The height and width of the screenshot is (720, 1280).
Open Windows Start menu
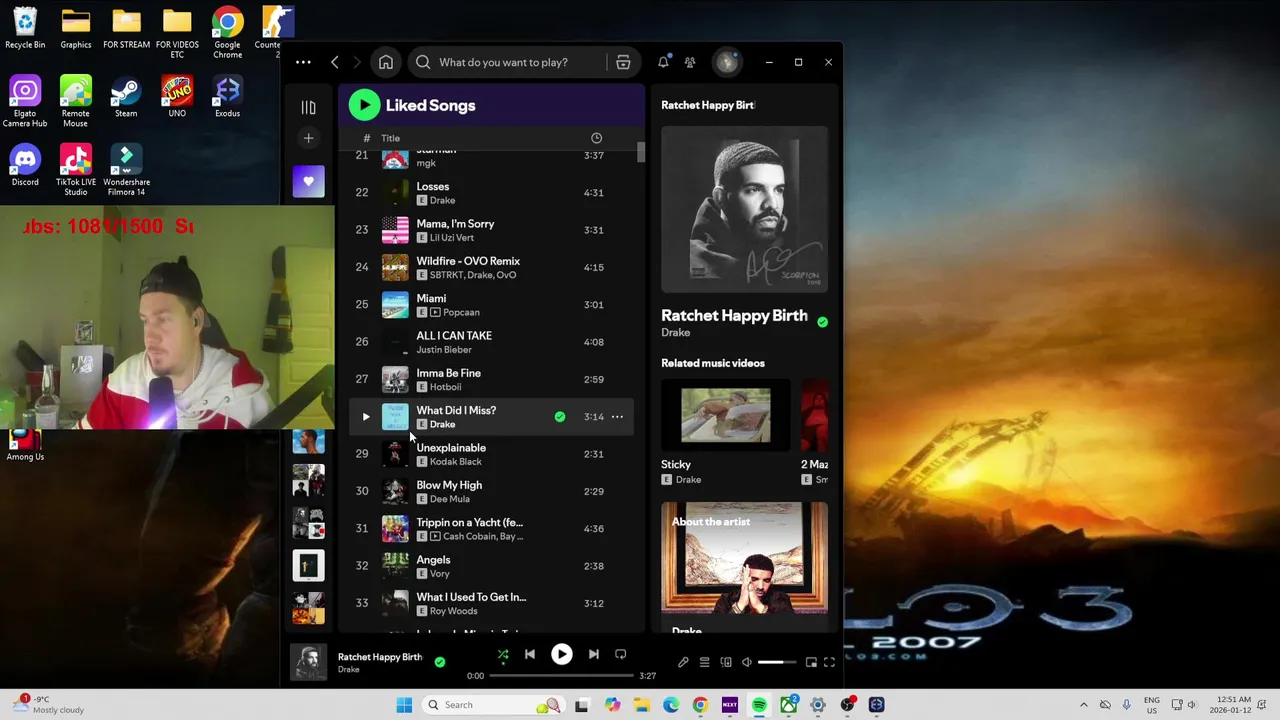point(404,705)
